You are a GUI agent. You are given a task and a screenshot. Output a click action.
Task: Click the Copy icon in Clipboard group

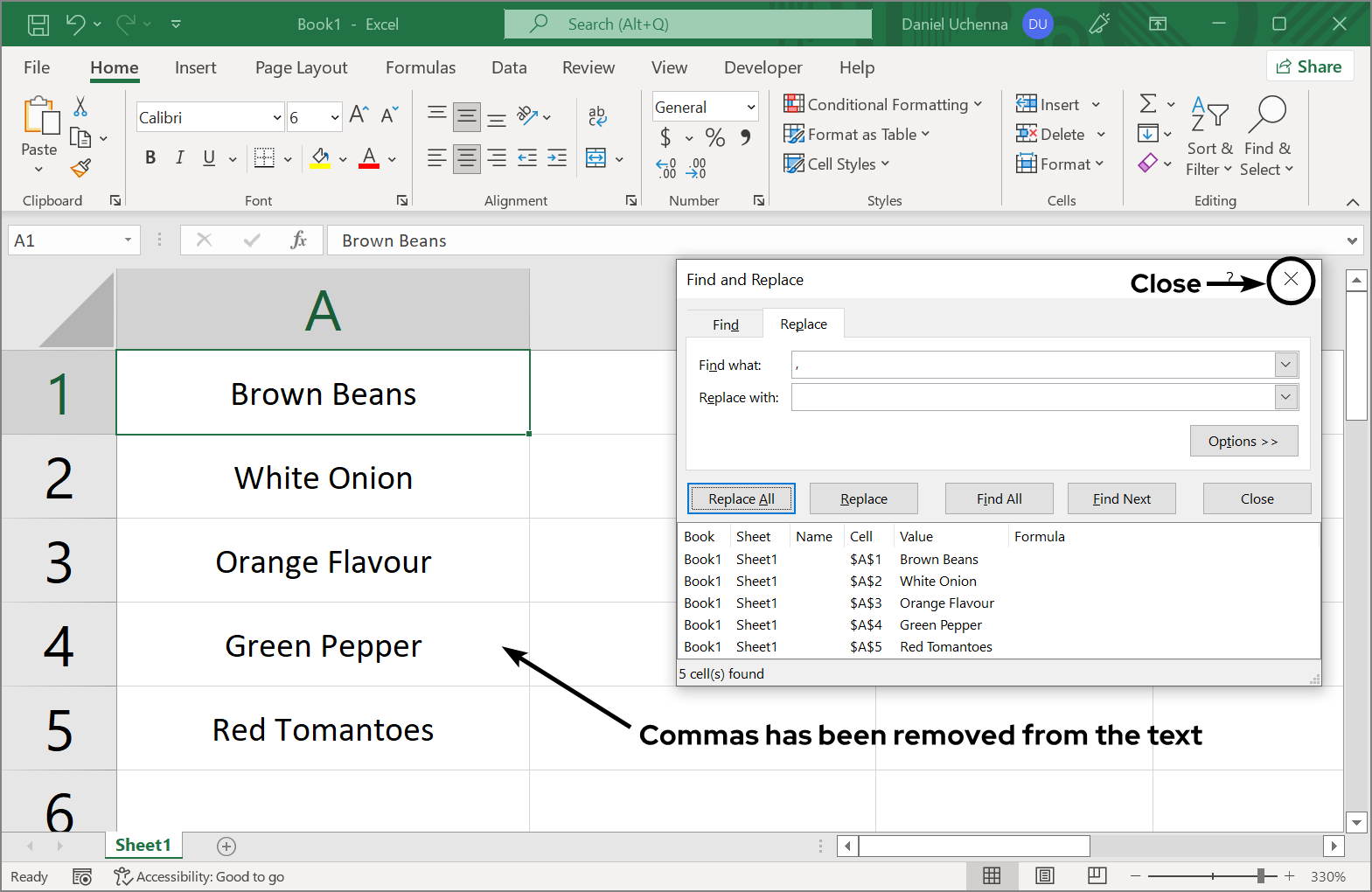click(80, 137)
